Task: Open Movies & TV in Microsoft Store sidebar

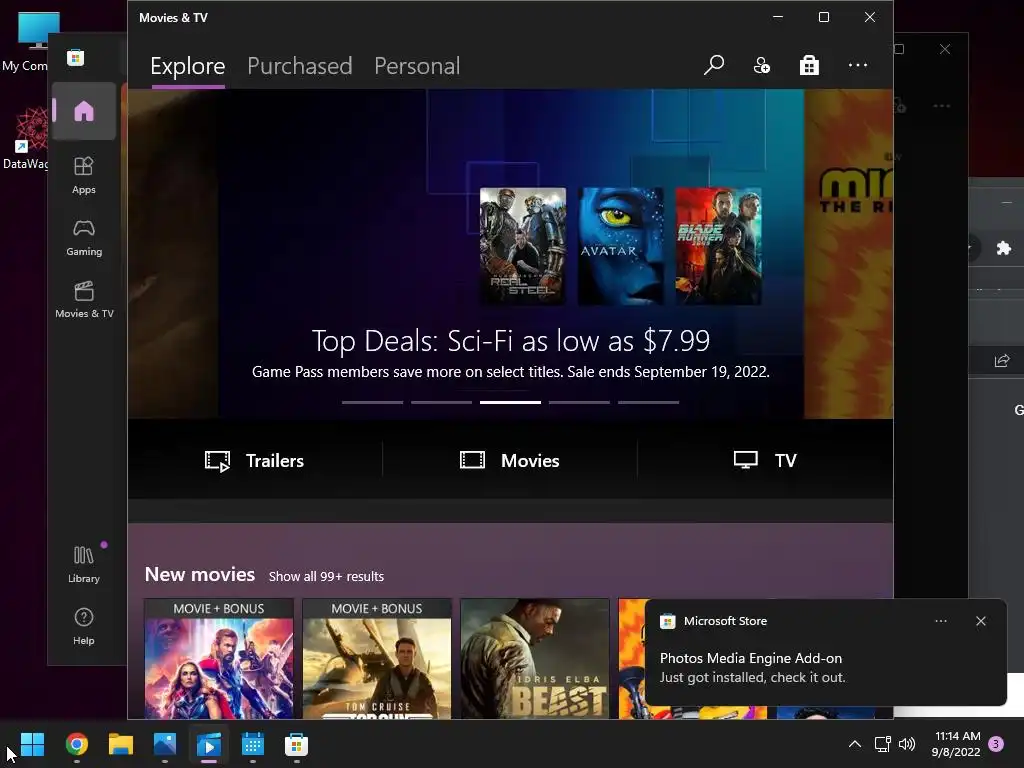Action: click(x=84, y=299)
